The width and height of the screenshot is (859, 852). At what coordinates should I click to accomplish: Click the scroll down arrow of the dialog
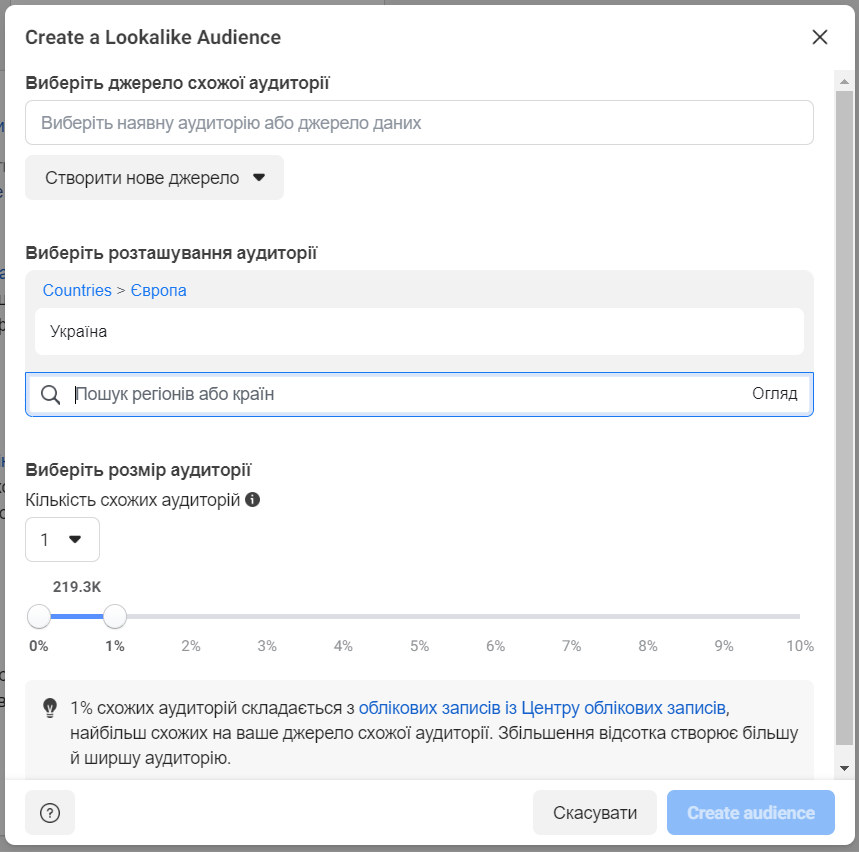[x=845, y=768]
